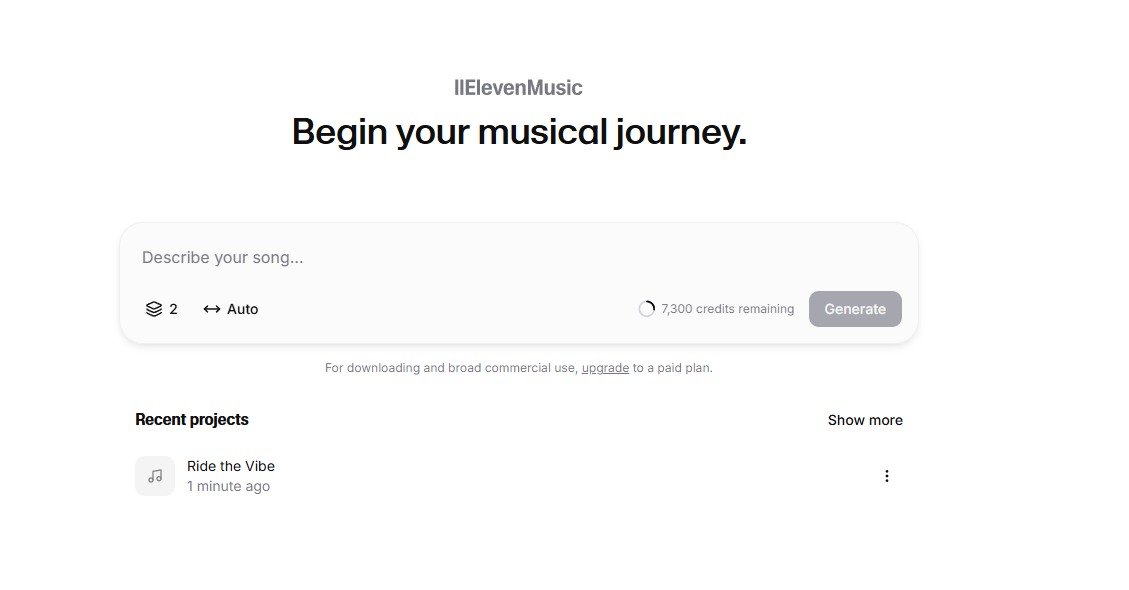
Task: Click the credits usage ring icon
Action: coord(647,309)
